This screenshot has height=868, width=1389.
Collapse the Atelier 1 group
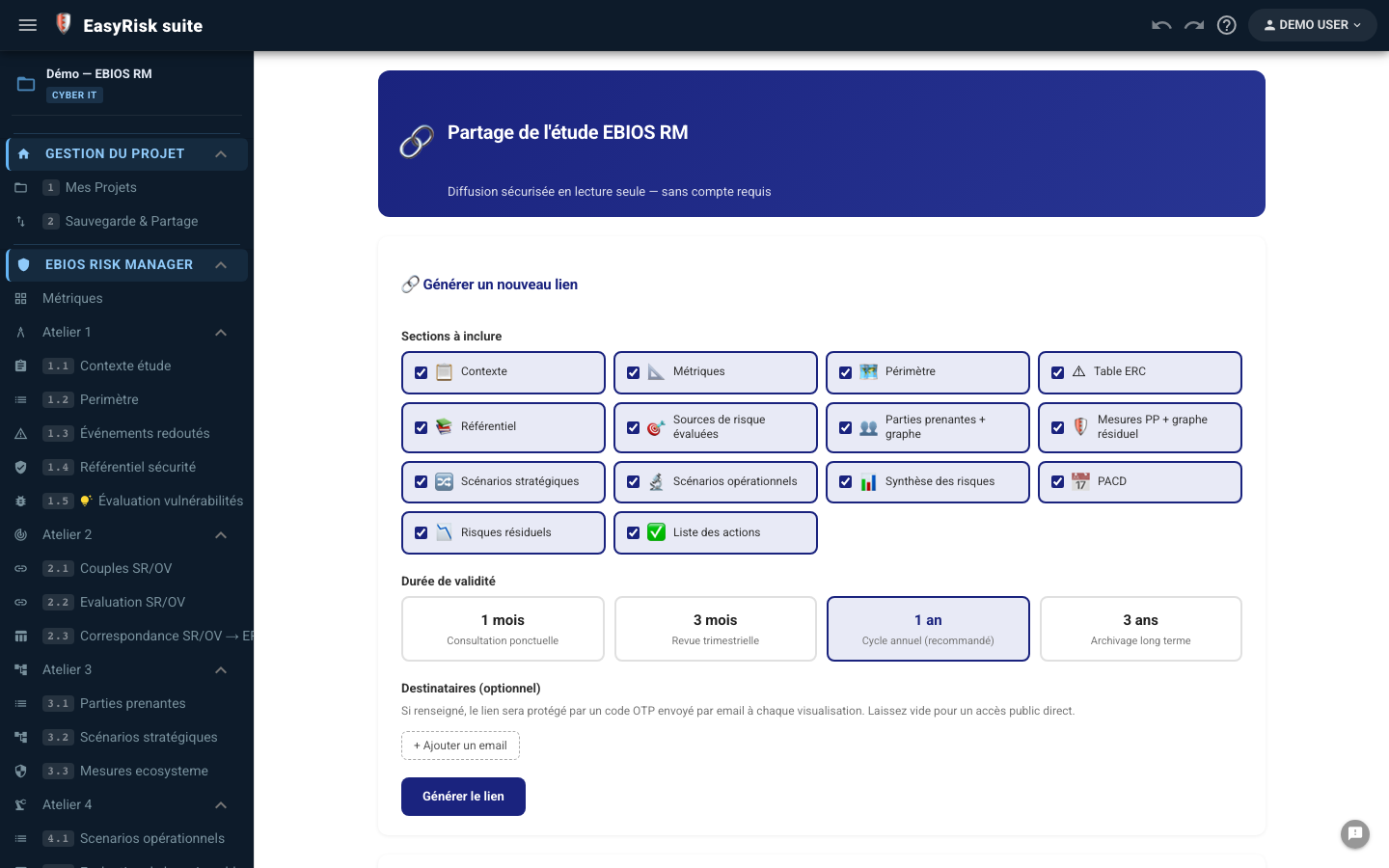[221, 333]
